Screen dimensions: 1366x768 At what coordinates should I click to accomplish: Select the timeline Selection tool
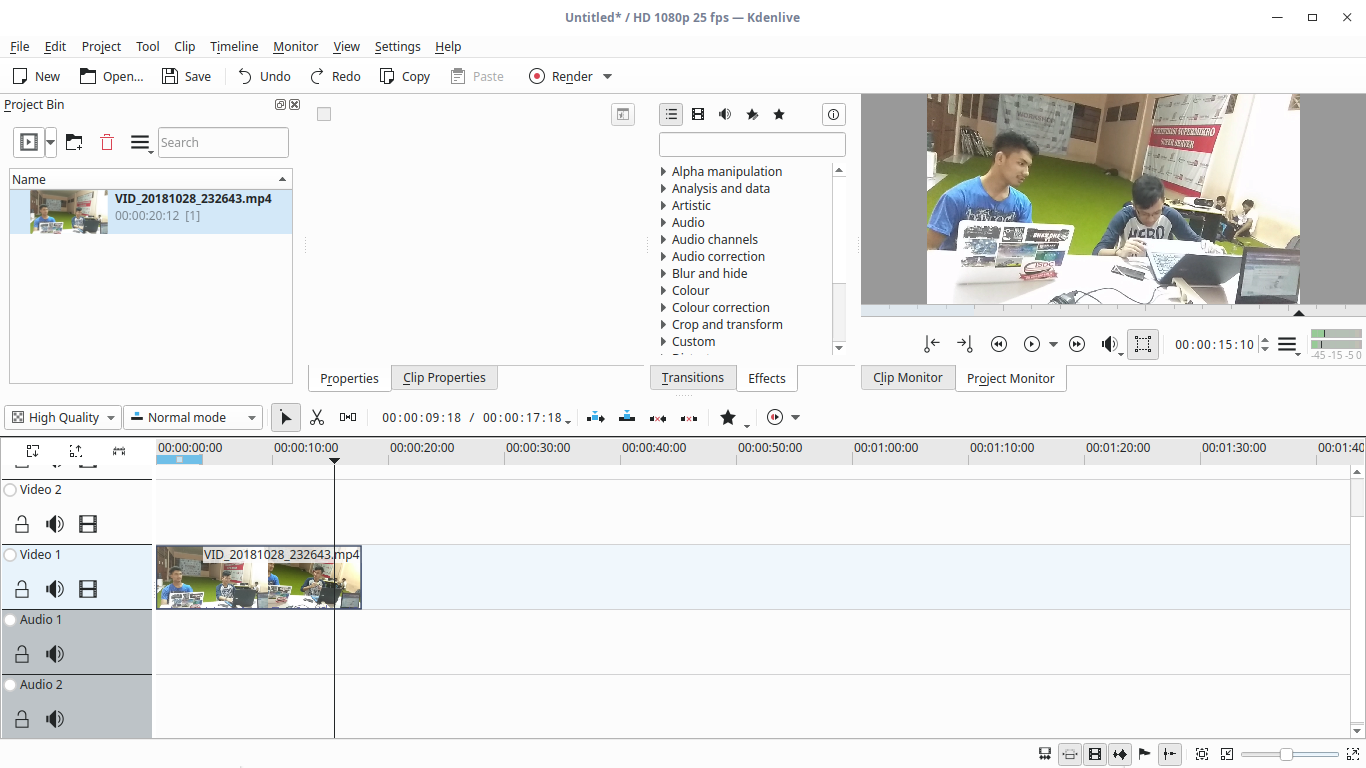286,417
